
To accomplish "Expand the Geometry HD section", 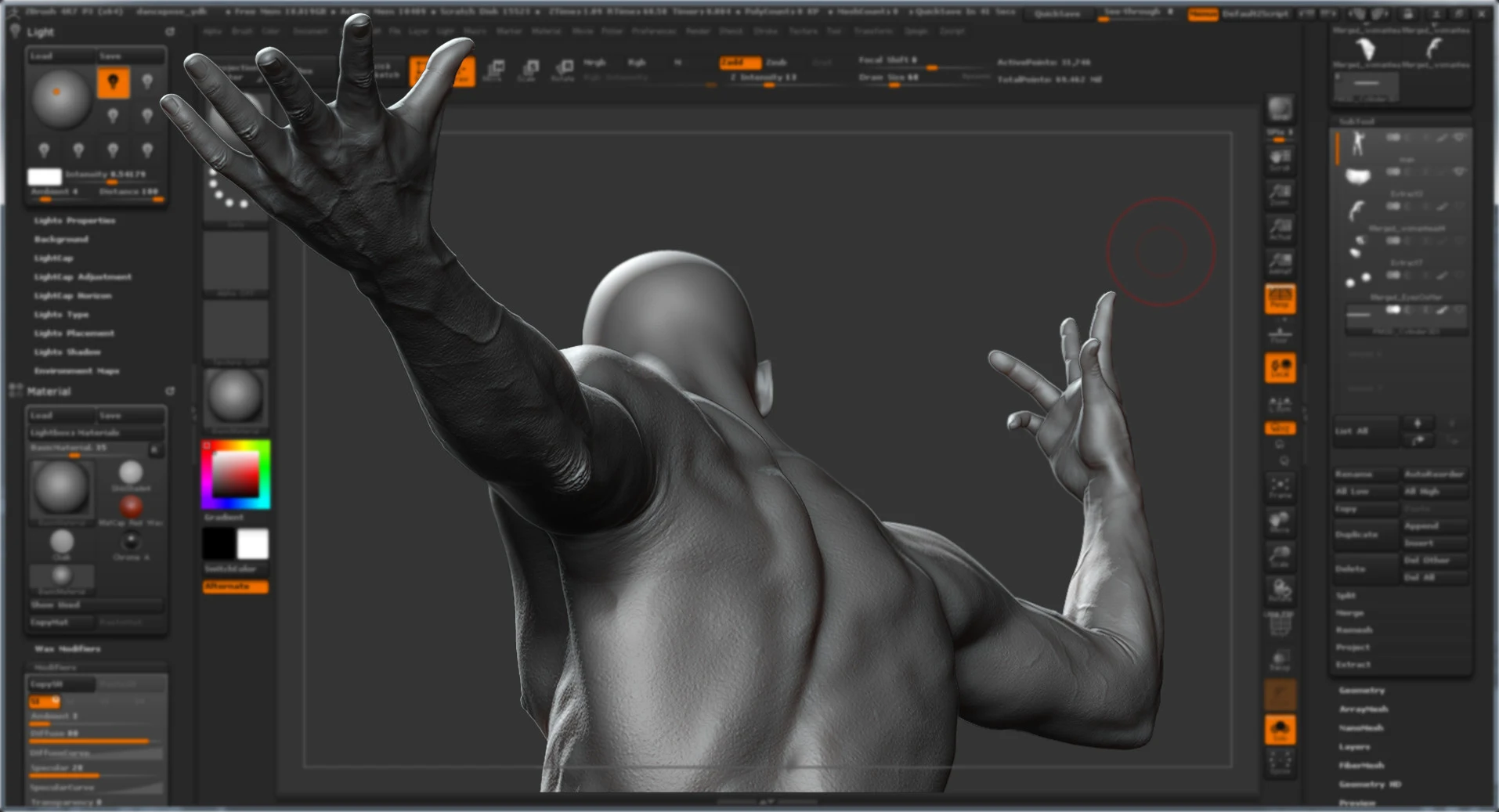I will coord(1370,785).
